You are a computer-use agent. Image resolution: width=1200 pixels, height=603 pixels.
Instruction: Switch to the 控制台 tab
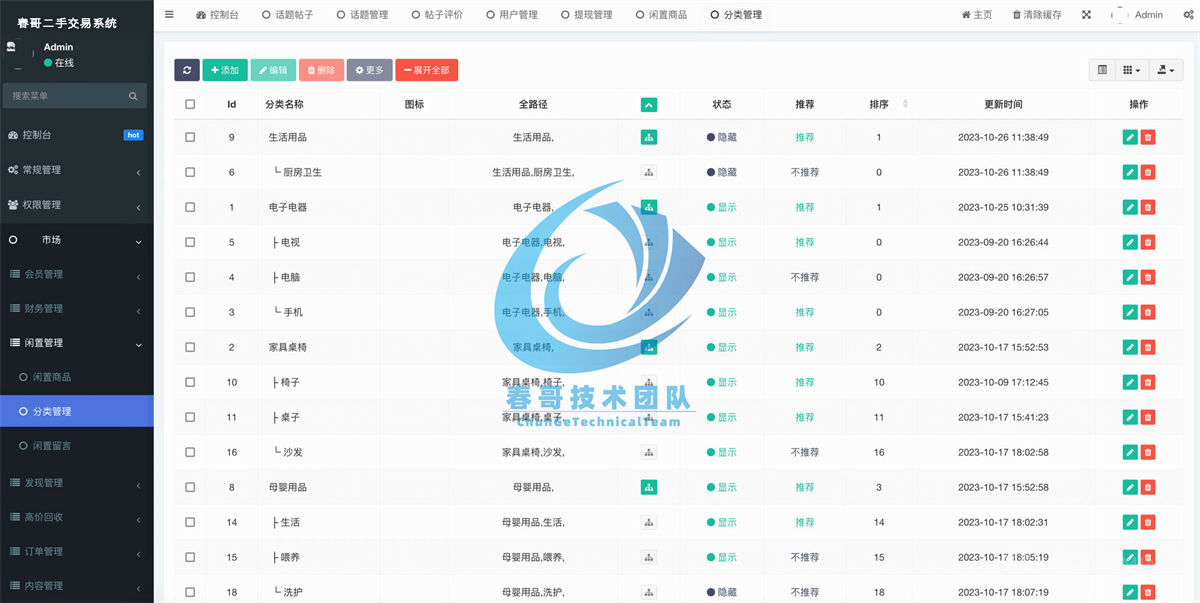[x=217, y=15]
